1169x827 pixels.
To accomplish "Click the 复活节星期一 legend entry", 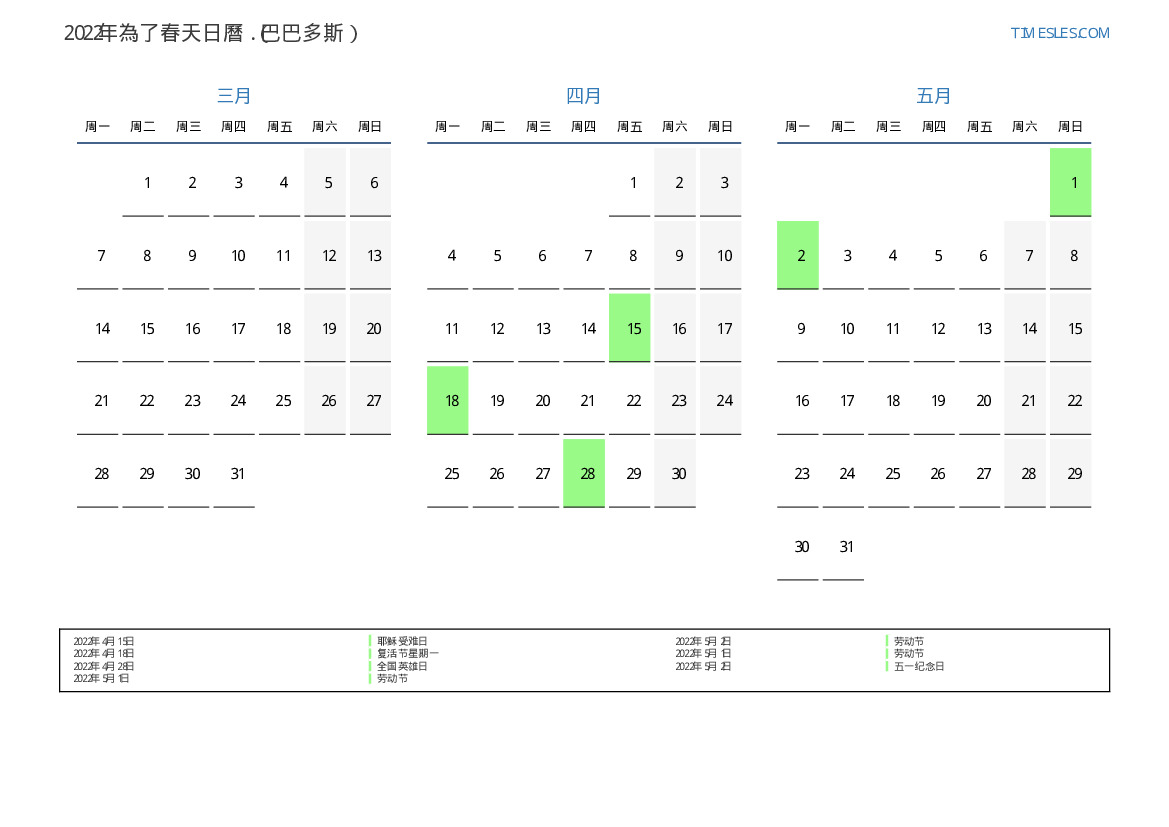I will click(x=408, y=653).
